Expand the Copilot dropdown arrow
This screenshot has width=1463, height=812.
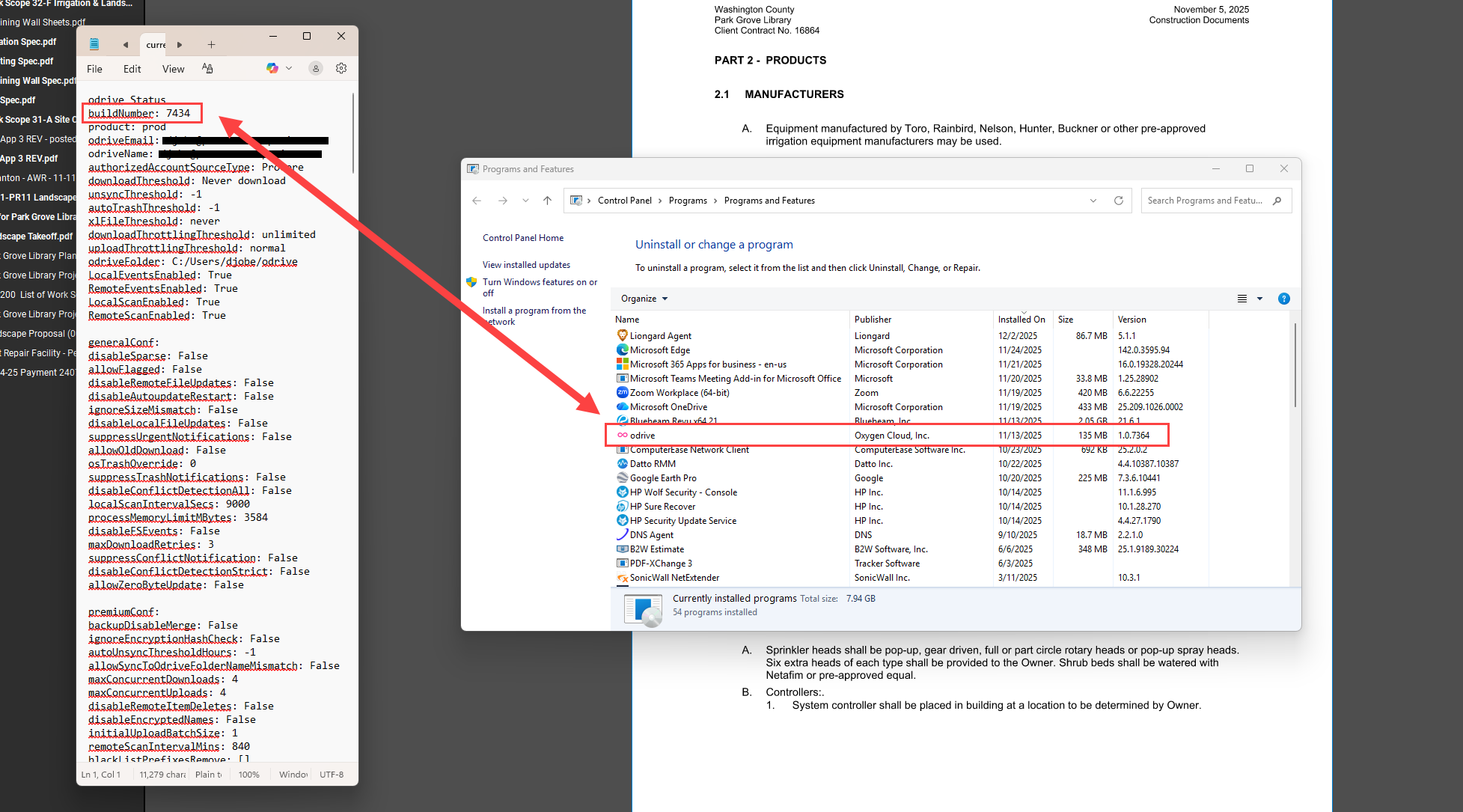(289, 68)
